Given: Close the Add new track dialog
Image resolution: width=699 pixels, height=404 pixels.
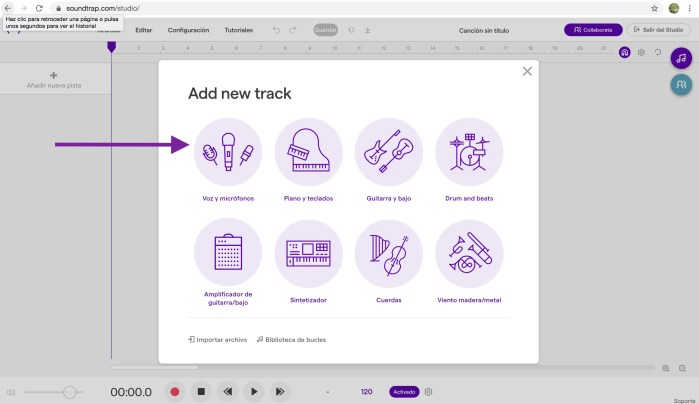Looking at the screenshot, I should coord(527,71).
